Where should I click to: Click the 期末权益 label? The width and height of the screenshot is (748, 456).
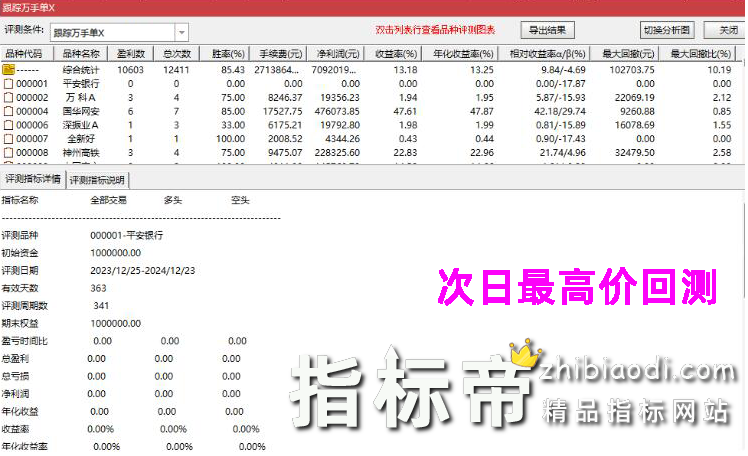(20, 323)
